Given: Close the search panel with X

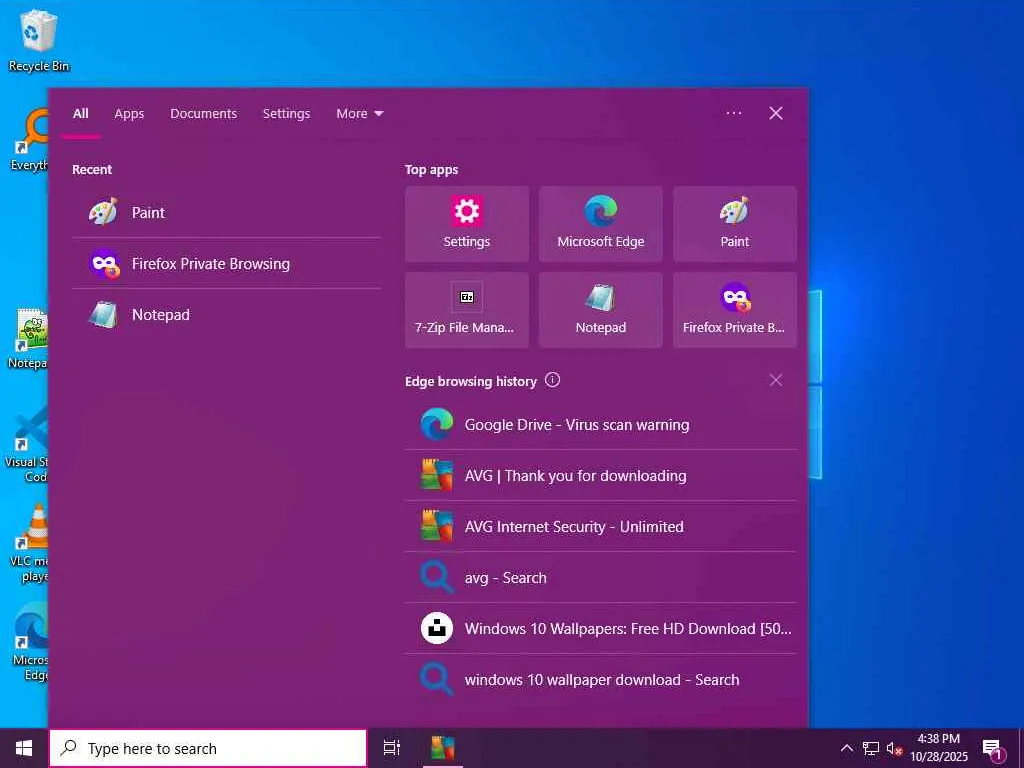Looking at the screenshot, I should (x=776, y=113).
